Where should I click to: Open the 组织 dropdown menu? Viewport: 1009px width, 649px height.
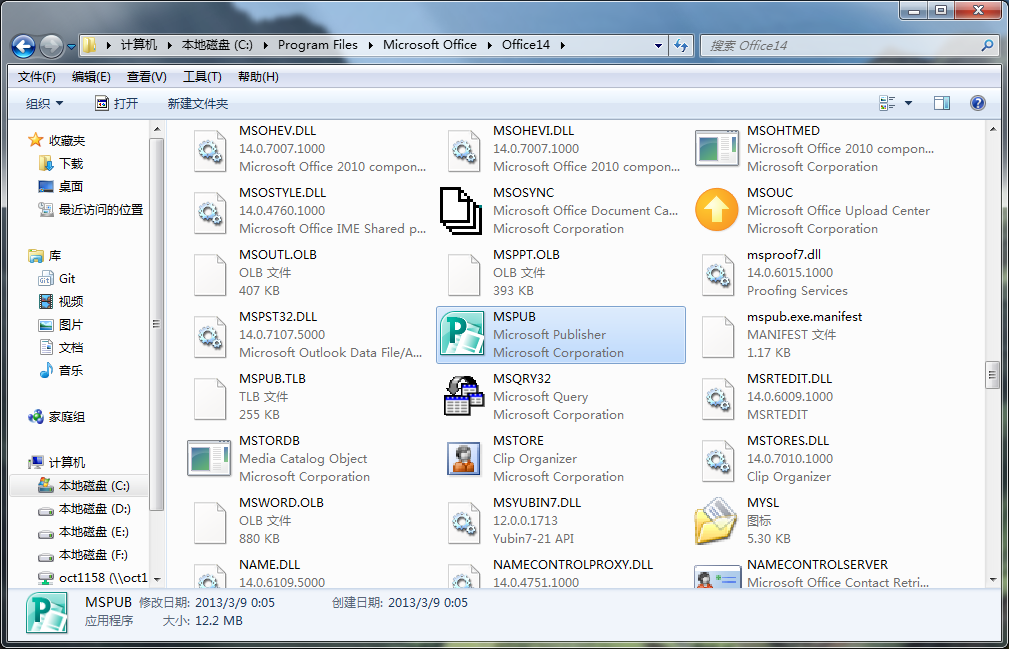click(x=44, y=104)
